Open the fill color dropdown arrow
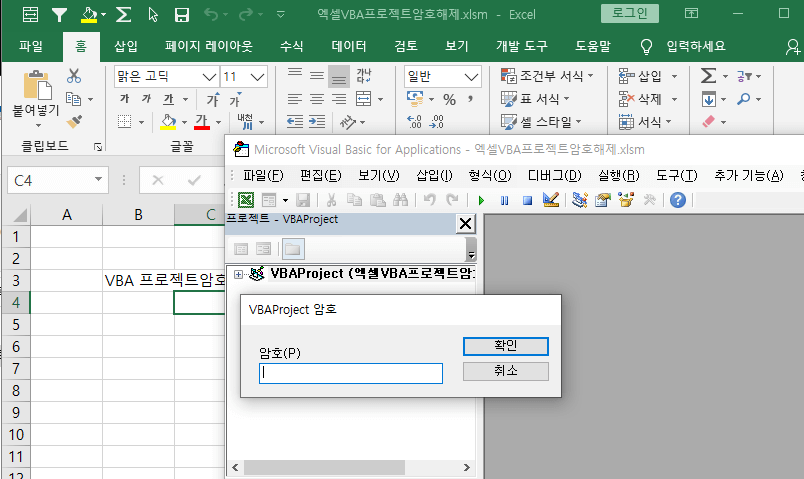This screenshot has width=804, height=479. pos(185,123)
